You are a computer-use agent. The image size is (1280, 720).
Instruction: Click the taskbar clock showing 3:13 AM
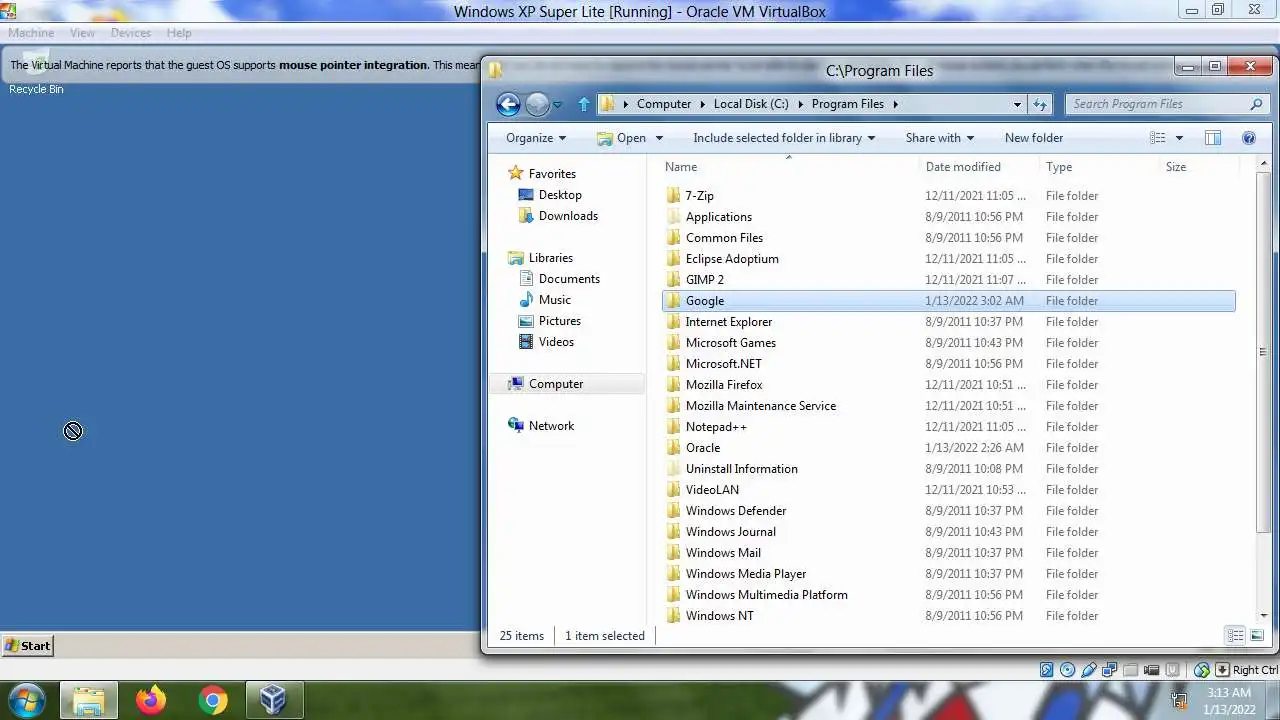1228,701
